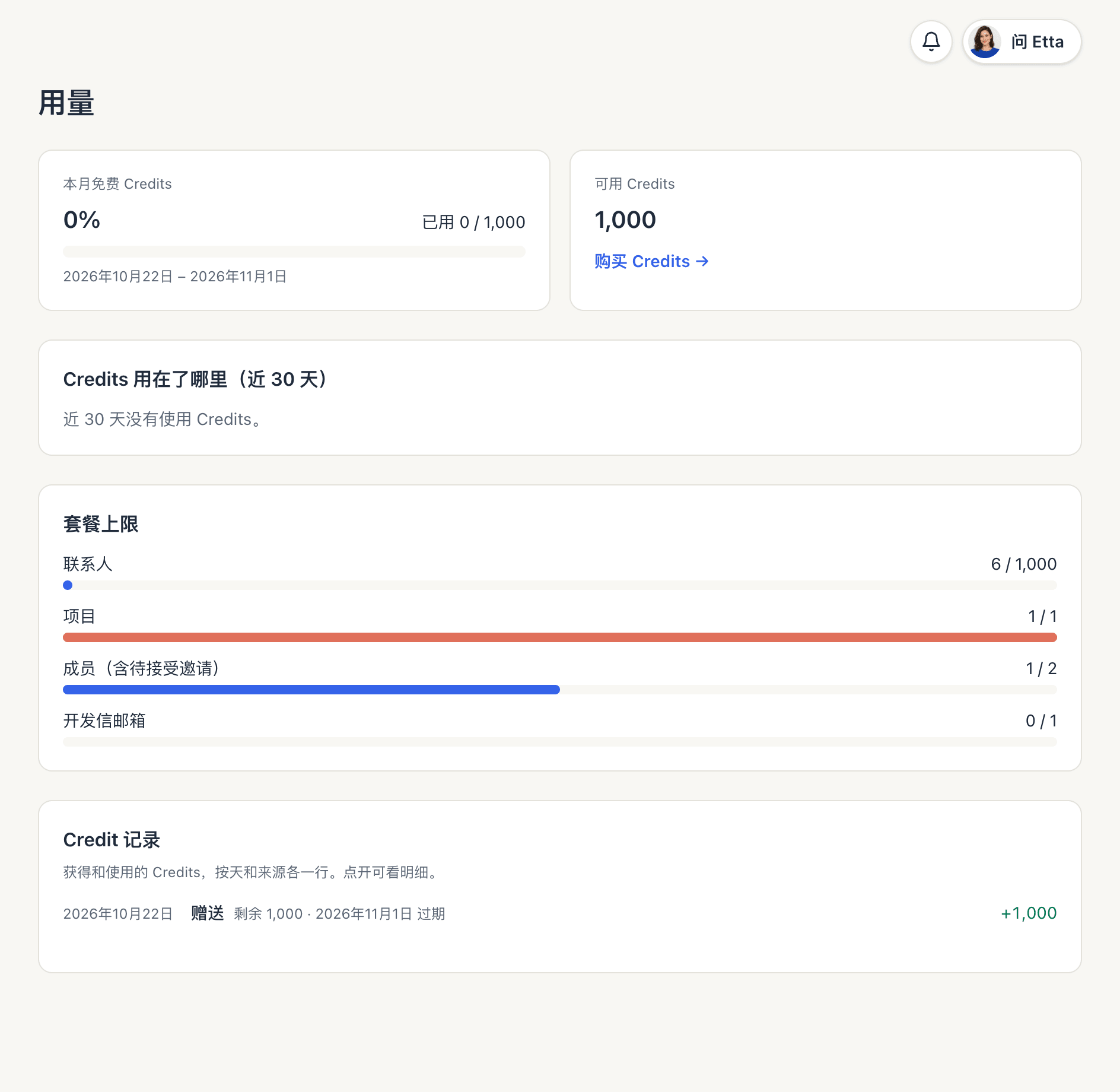Click the 可用 Credits card title
Viewport: 1120px width, 1092px height.
(x=635, y=184)
